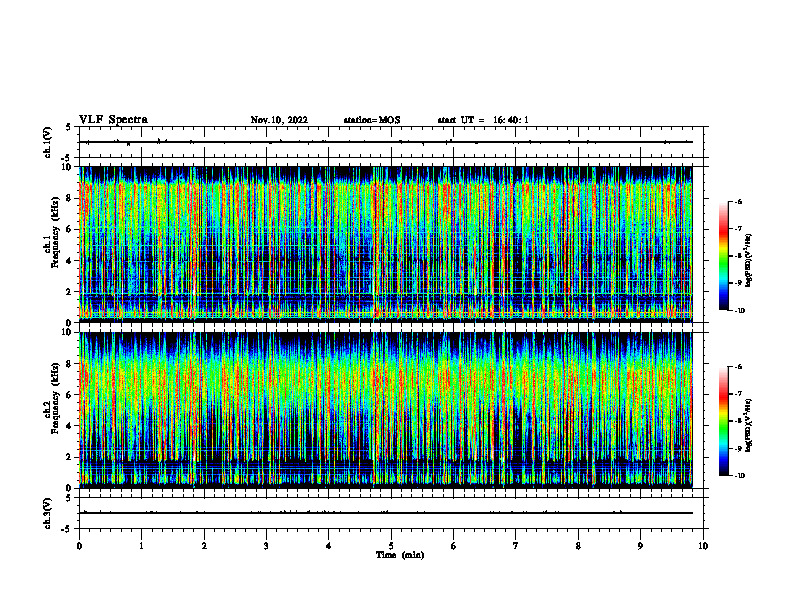Click time axis tick label "10"

point(703,546)
